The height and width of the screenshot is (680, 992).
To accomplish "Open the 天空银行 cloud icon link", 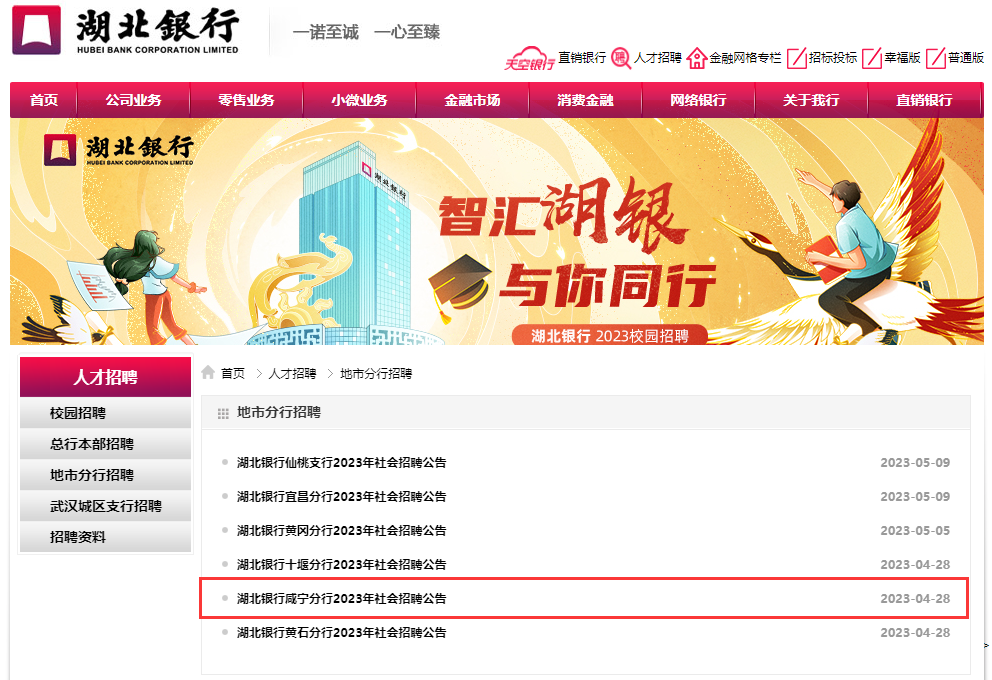I will point(530,58).
